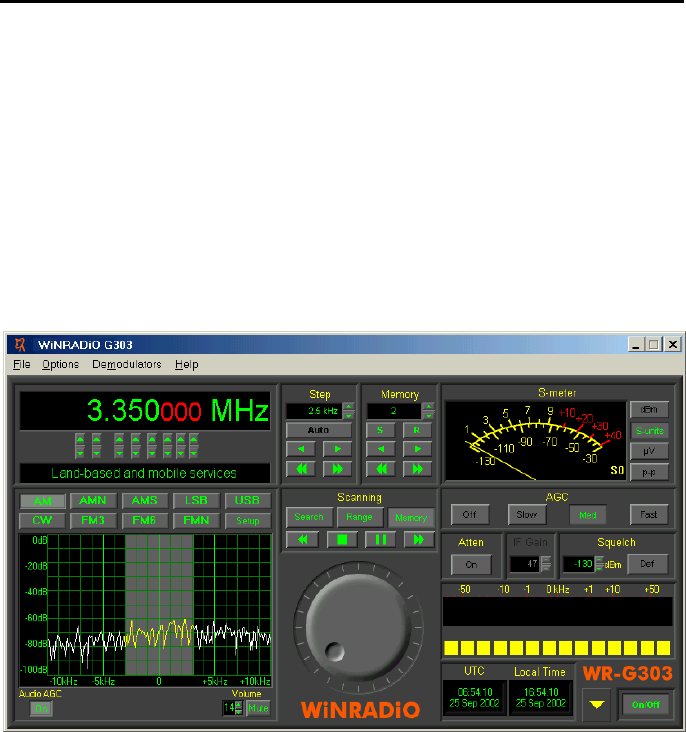The height and width of the screenshot is (732, 686).
Task: Click Step single forward arrow
Action: 337,449
